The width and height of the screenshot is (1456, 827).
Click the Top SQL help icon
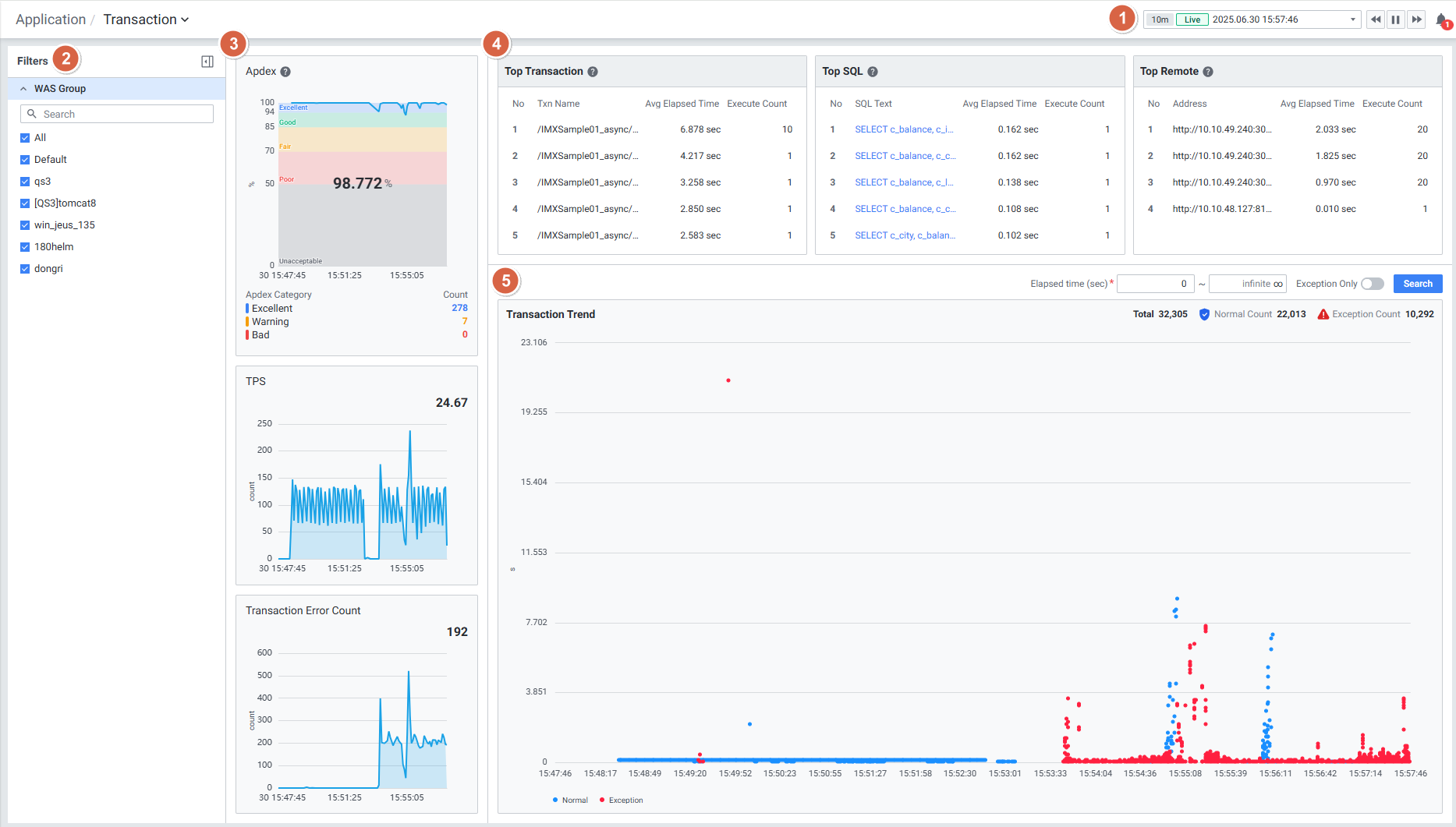tap(873, 72)
